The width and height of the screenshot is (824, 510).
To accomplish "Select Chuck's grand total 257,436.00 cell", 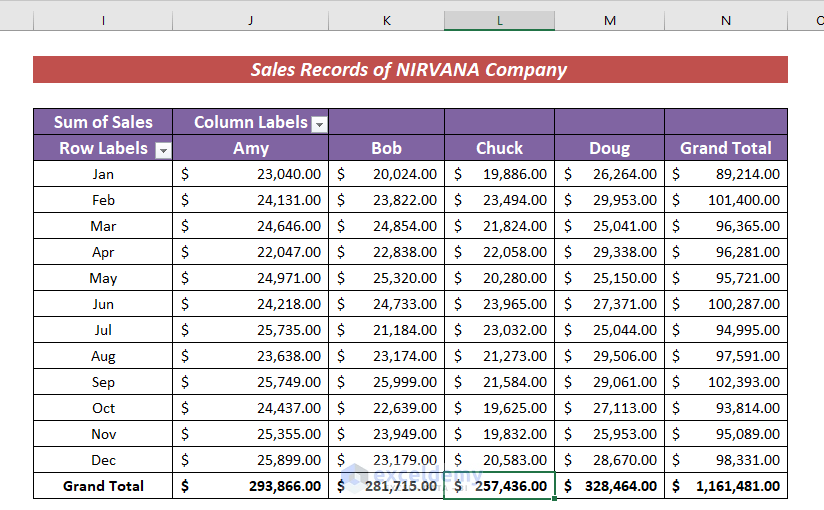I will point(499,486).
